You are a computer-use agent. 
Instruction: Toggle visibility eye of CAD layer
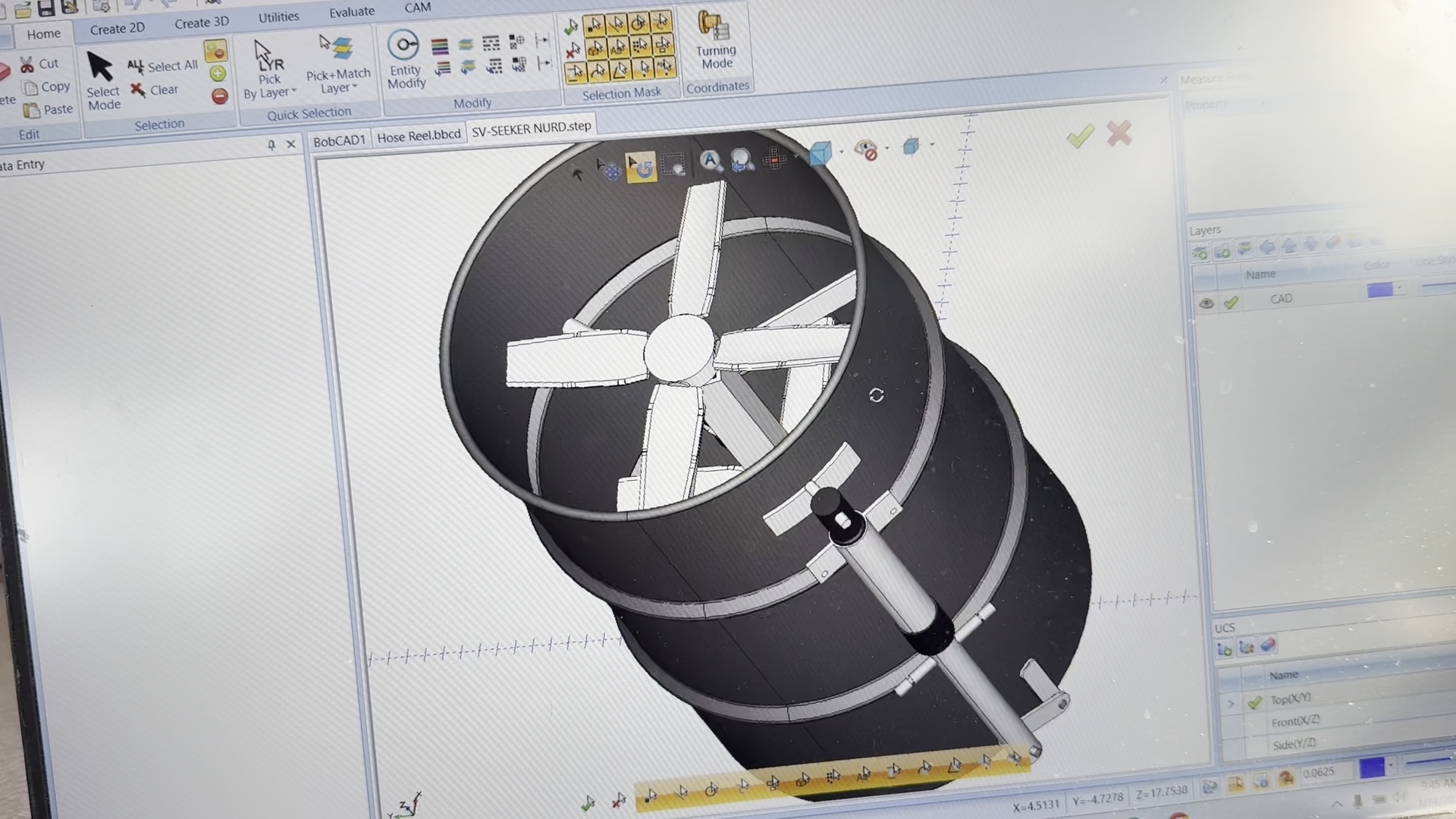pos(1206,303)
